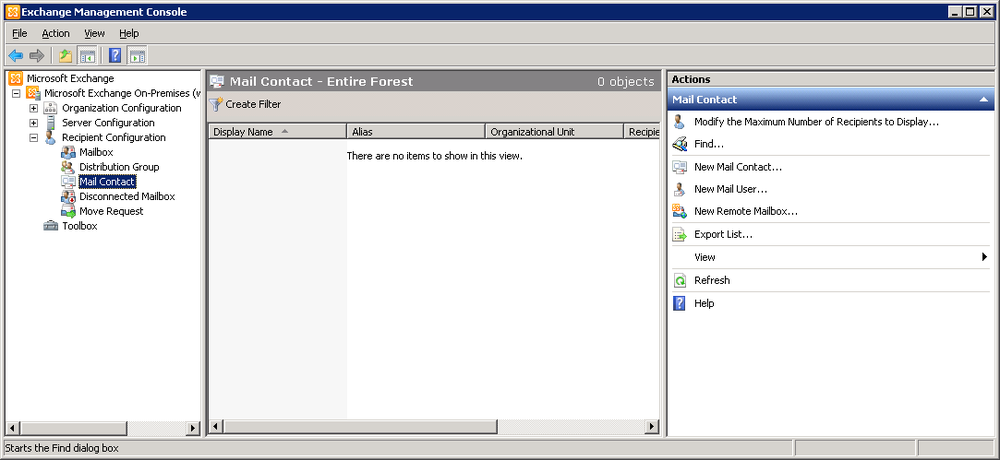Click the Exchange Management Console title bar icon
Image resolution: width=1000 pixels, height=460 pixels.
click(x=12, y=11)
